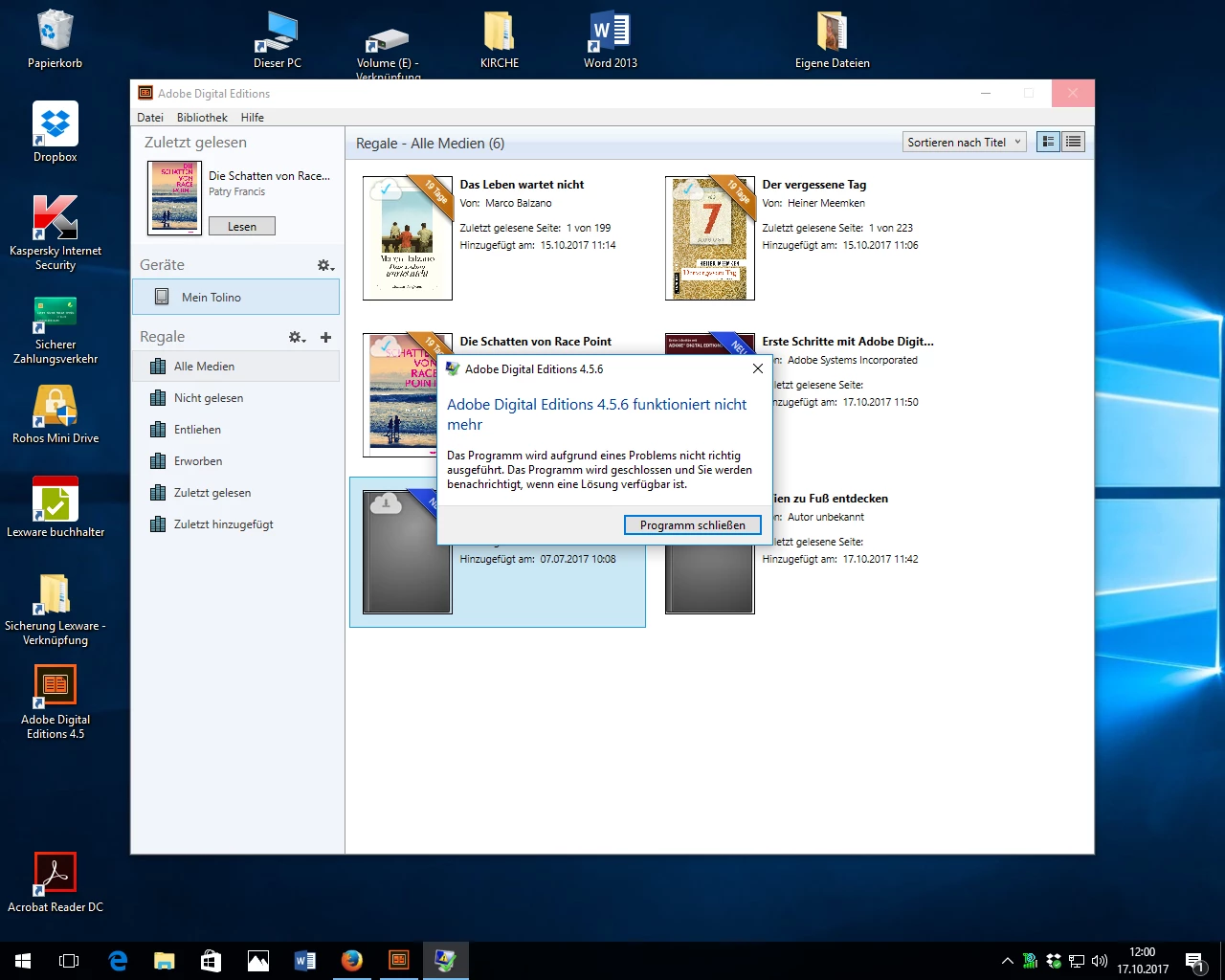
Task: Click the Lesen button
Action: pos(242,226)
